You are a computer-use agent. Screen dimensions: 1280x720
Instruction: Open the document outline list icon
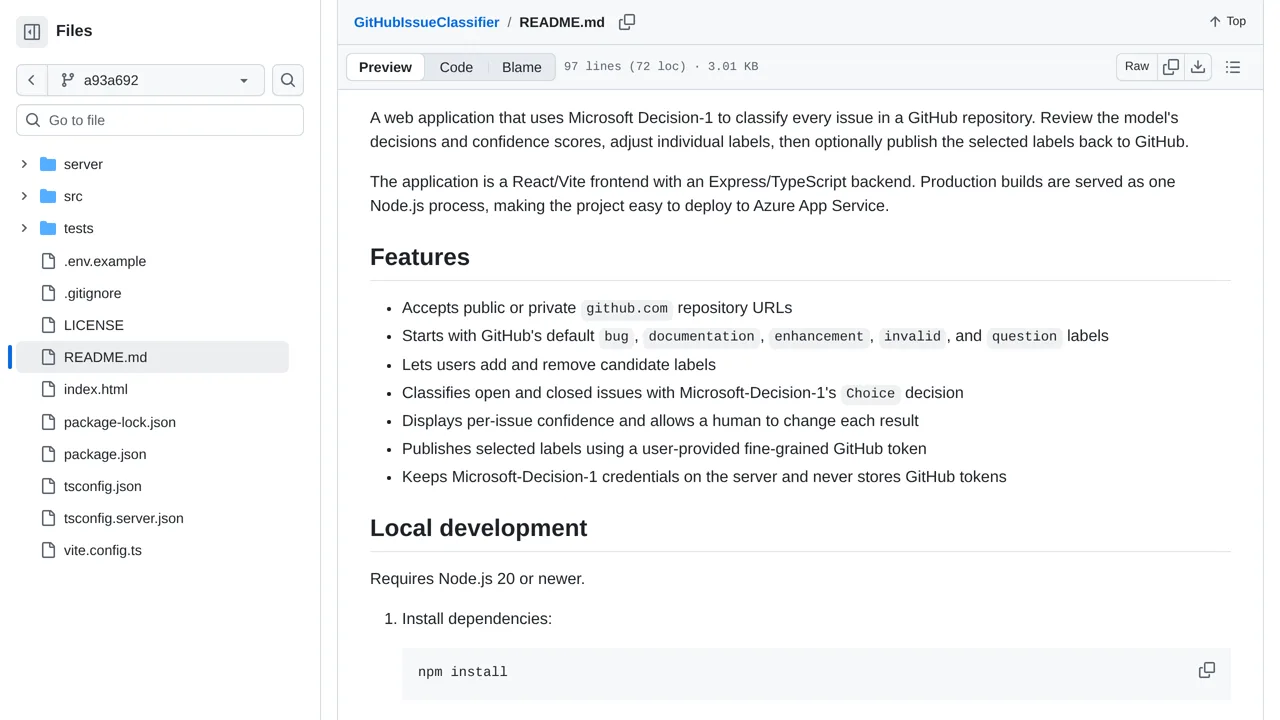(1233, 67)
